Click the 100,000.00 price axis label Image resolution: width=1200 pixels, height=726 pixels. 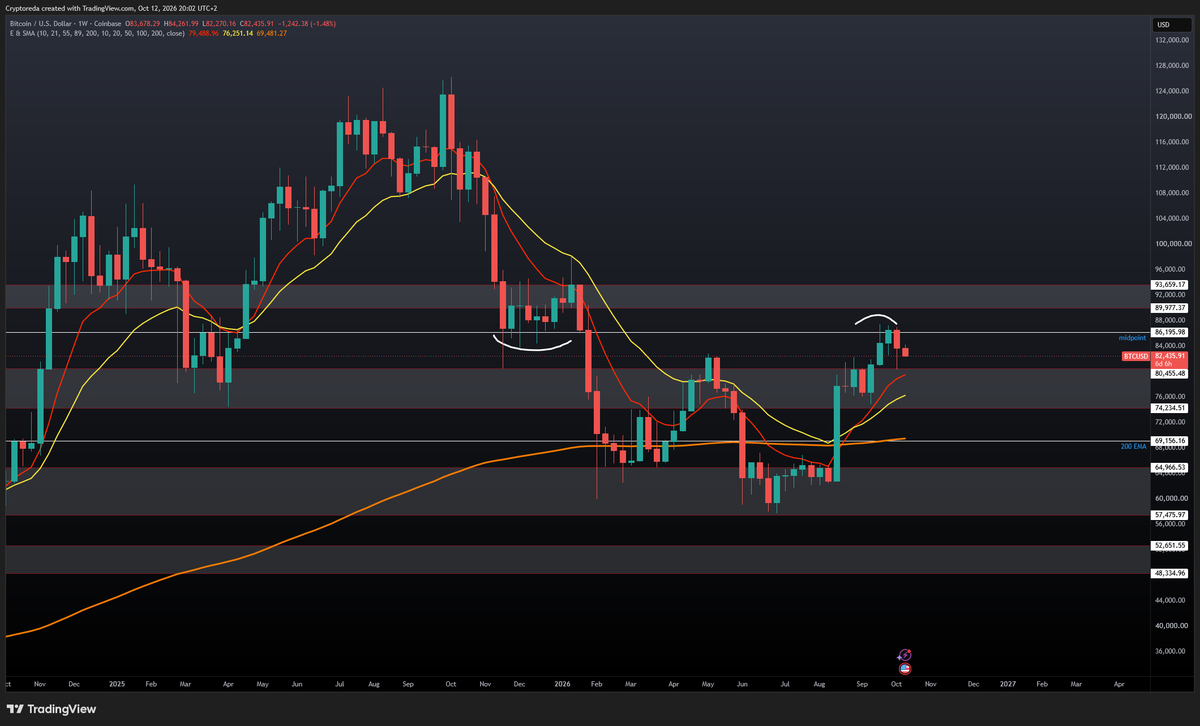click(x=1170, y=244)
